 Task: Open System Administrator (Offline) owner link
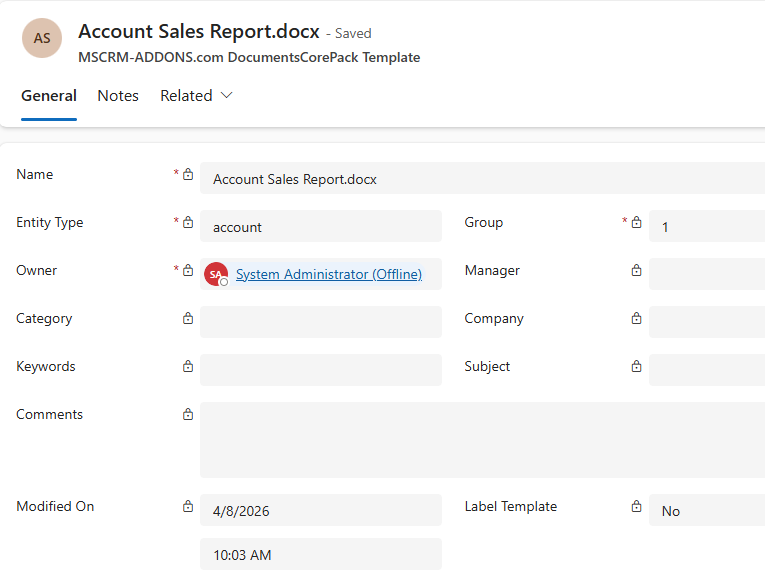pyautogui.click(x=328, y=274)
